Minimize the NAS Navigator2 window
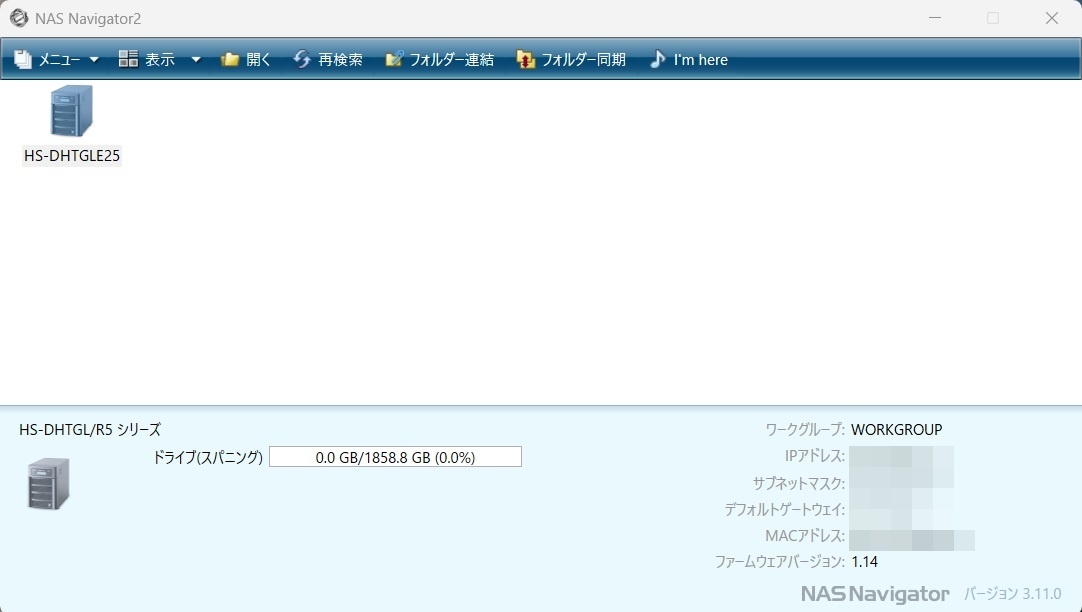The width and height of the screenshot is (1082, 612). 935,18
